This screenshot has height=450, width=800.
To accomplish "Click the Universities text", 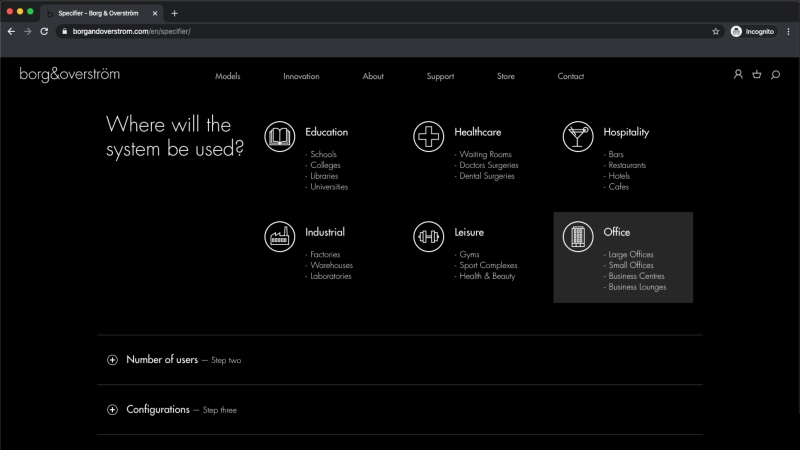I will click(329, 187).
